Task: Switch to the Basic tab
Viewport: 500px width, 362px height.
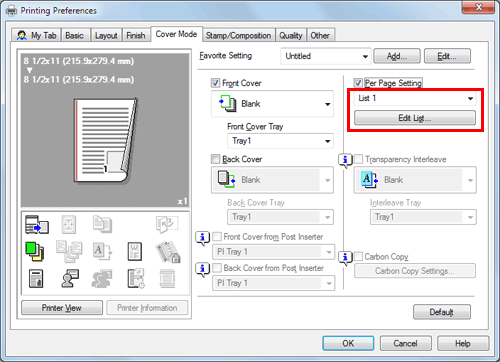Action: (x=74, y=35)
